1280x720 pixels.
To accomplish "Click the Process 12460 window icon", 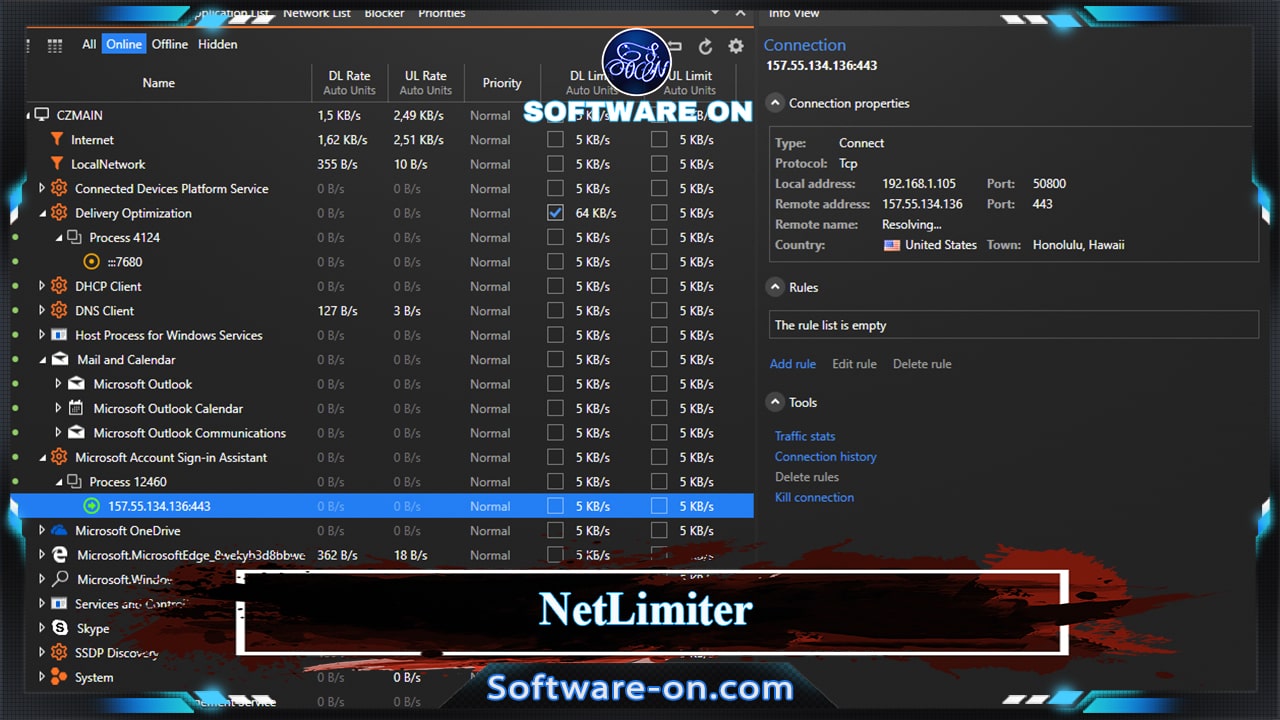I will click(74, 482).
